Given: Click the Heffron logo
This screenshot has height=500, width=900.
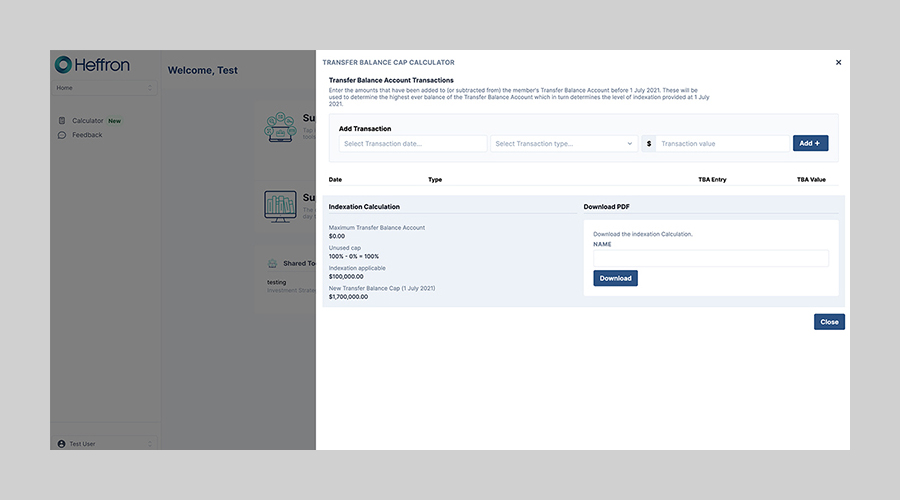Looking at the screenshot, I should pyautogui.click(x=92, y=64).
